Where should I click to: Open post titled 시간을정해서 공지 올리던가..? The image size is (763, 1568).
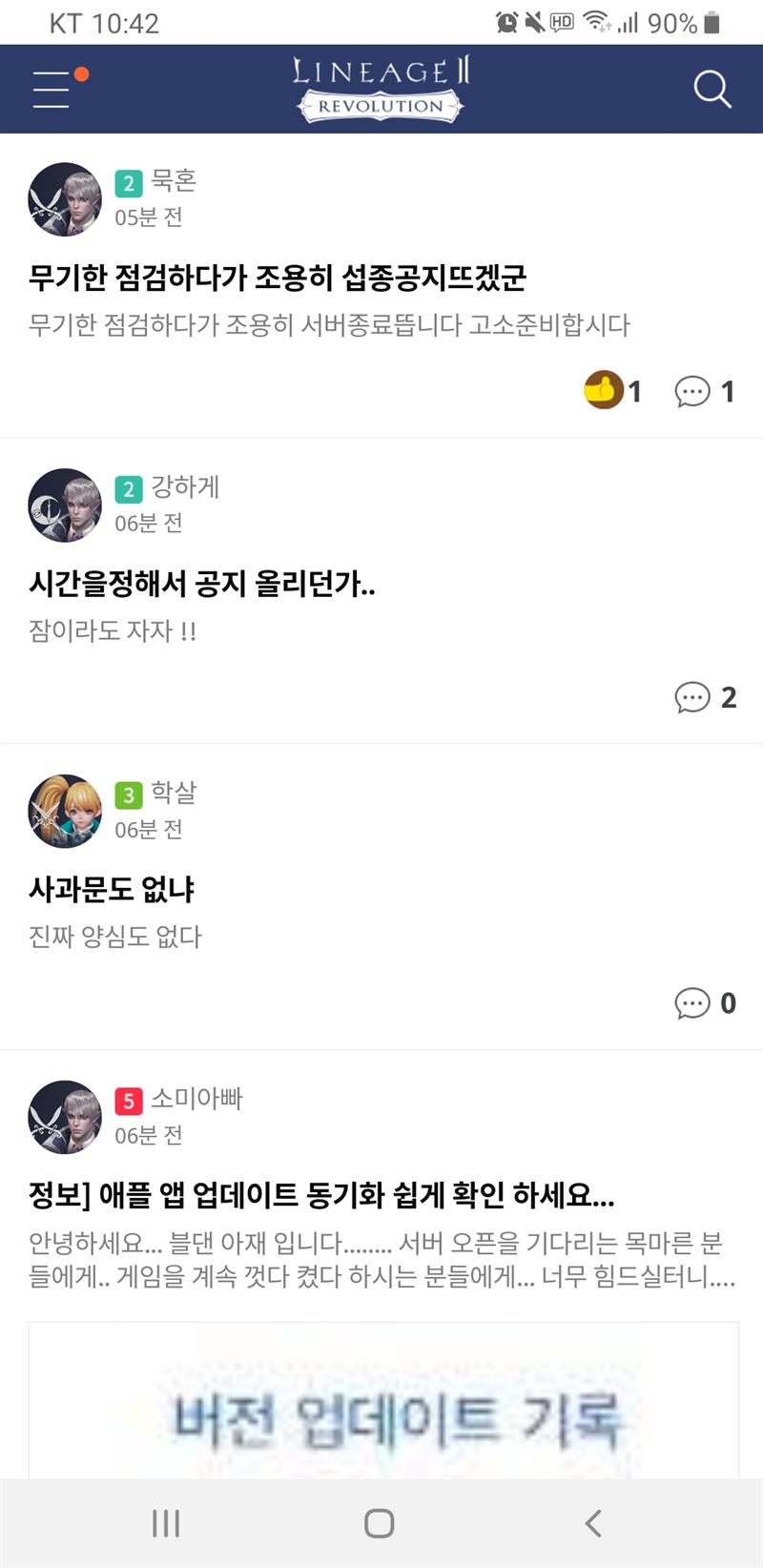click(202, 584)
